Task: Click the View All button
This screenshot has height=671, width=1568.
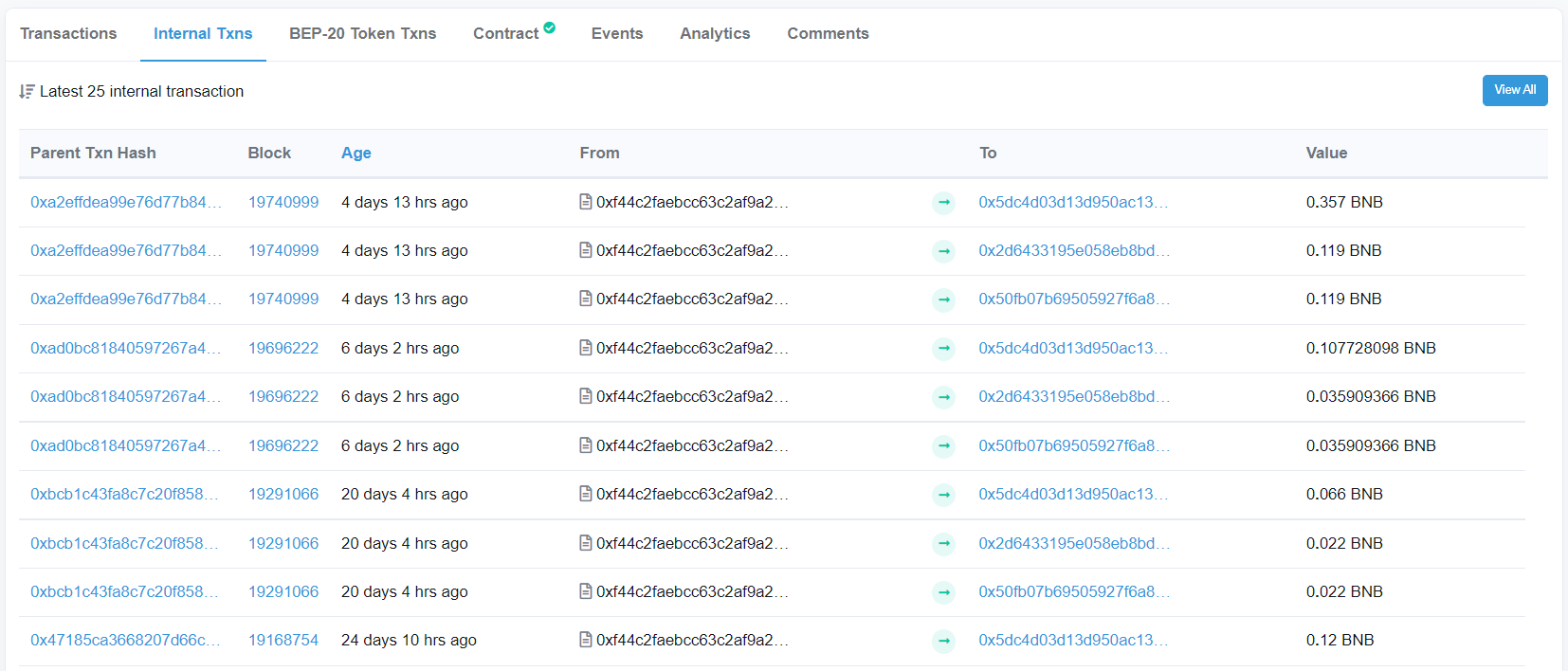Action: (1515, 90)
